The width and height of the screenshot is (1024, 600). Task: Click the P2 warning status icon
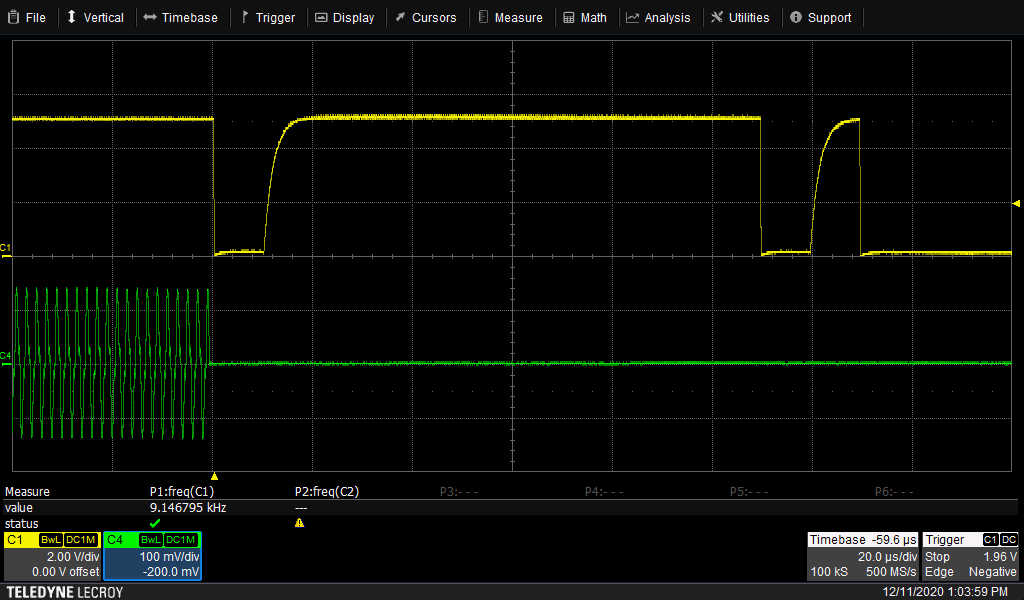pyautogui.click(x=299, y=523)
